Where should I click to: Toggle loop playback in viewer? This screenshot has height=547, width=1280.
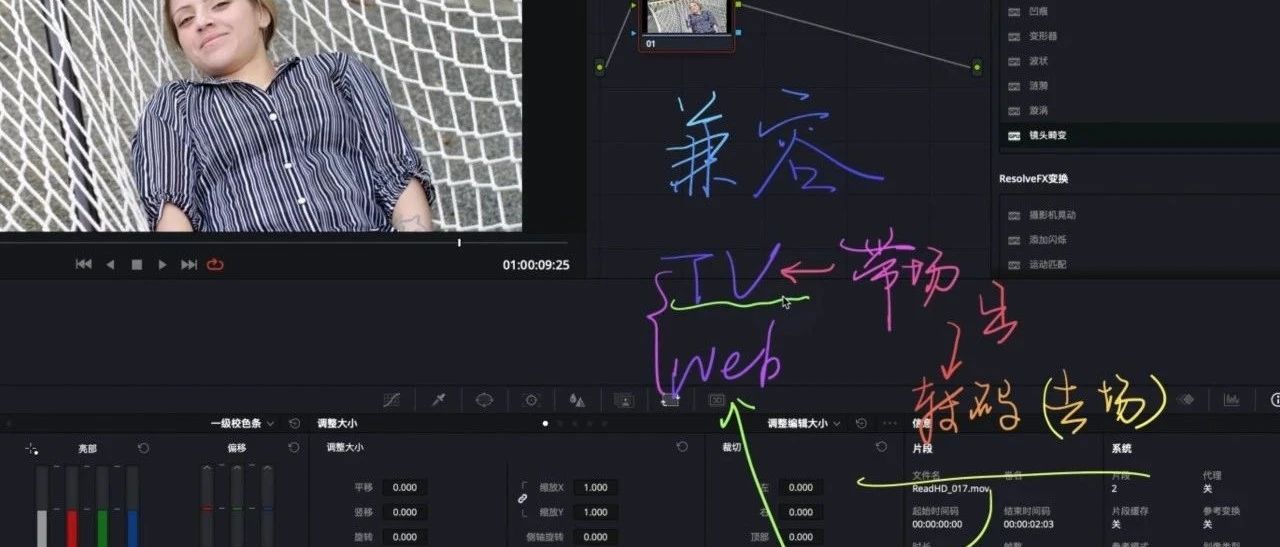click(x=215, y=264)
